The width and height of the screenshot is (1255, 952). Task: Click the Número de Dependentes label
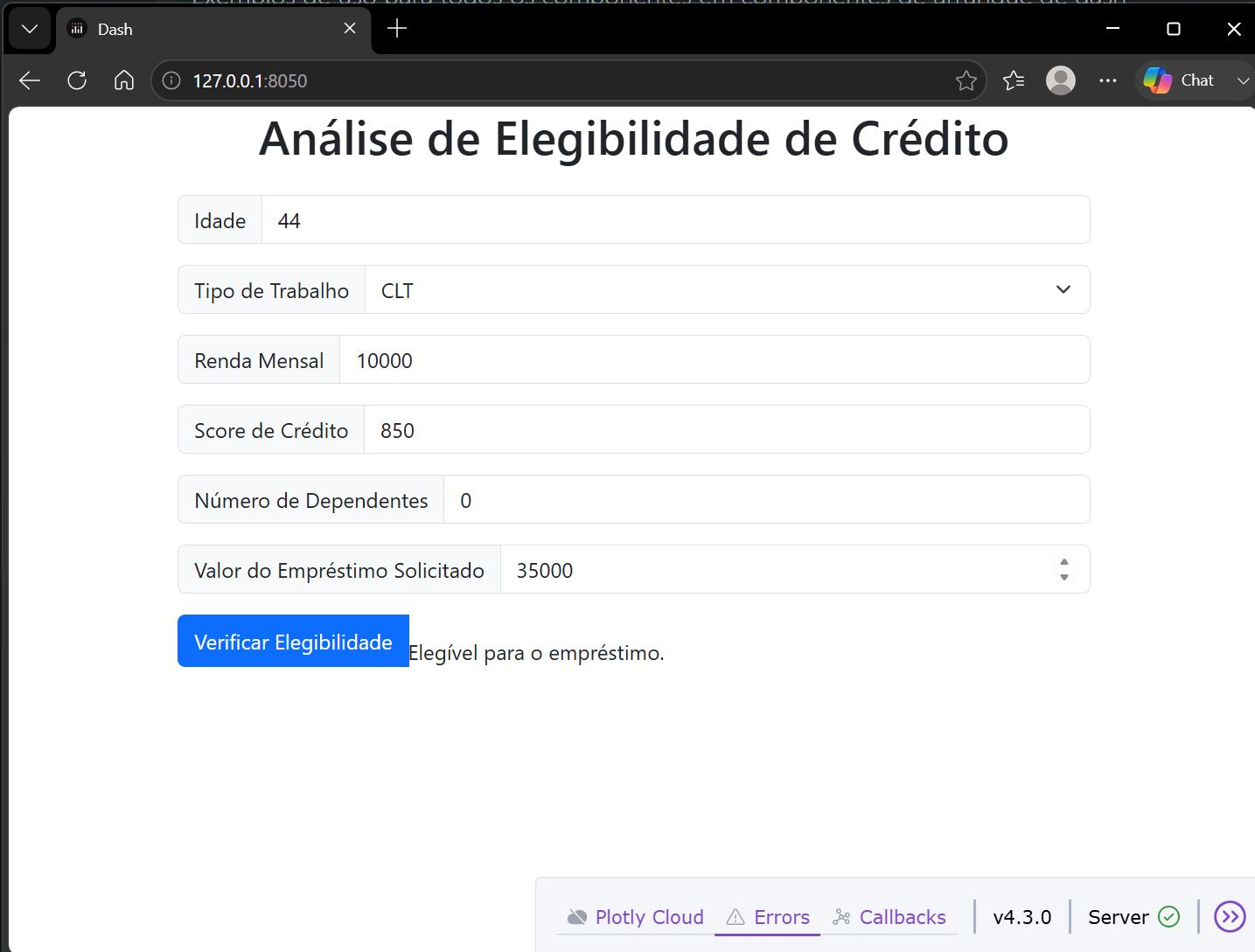pyautogui.click(x=311, y=500)
